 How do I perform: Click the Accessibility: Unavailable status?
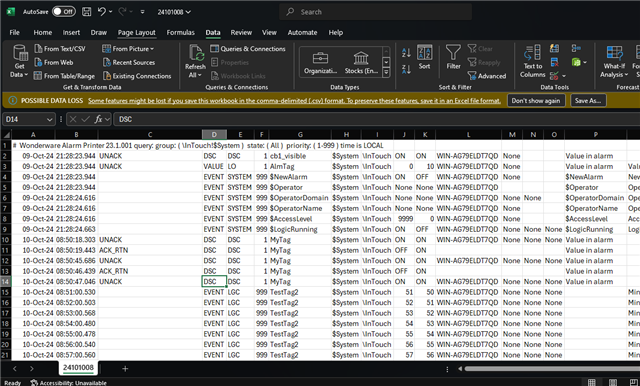(x=69, y=383)
